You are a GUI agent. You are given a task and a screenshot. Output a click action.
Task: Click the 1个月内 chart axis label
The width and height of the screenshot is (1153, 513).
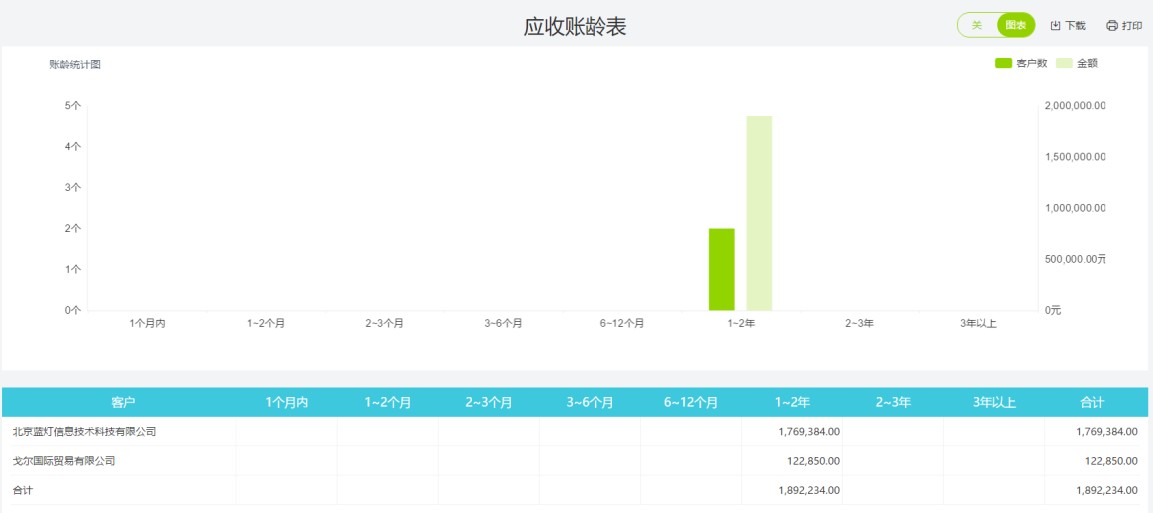147,323
